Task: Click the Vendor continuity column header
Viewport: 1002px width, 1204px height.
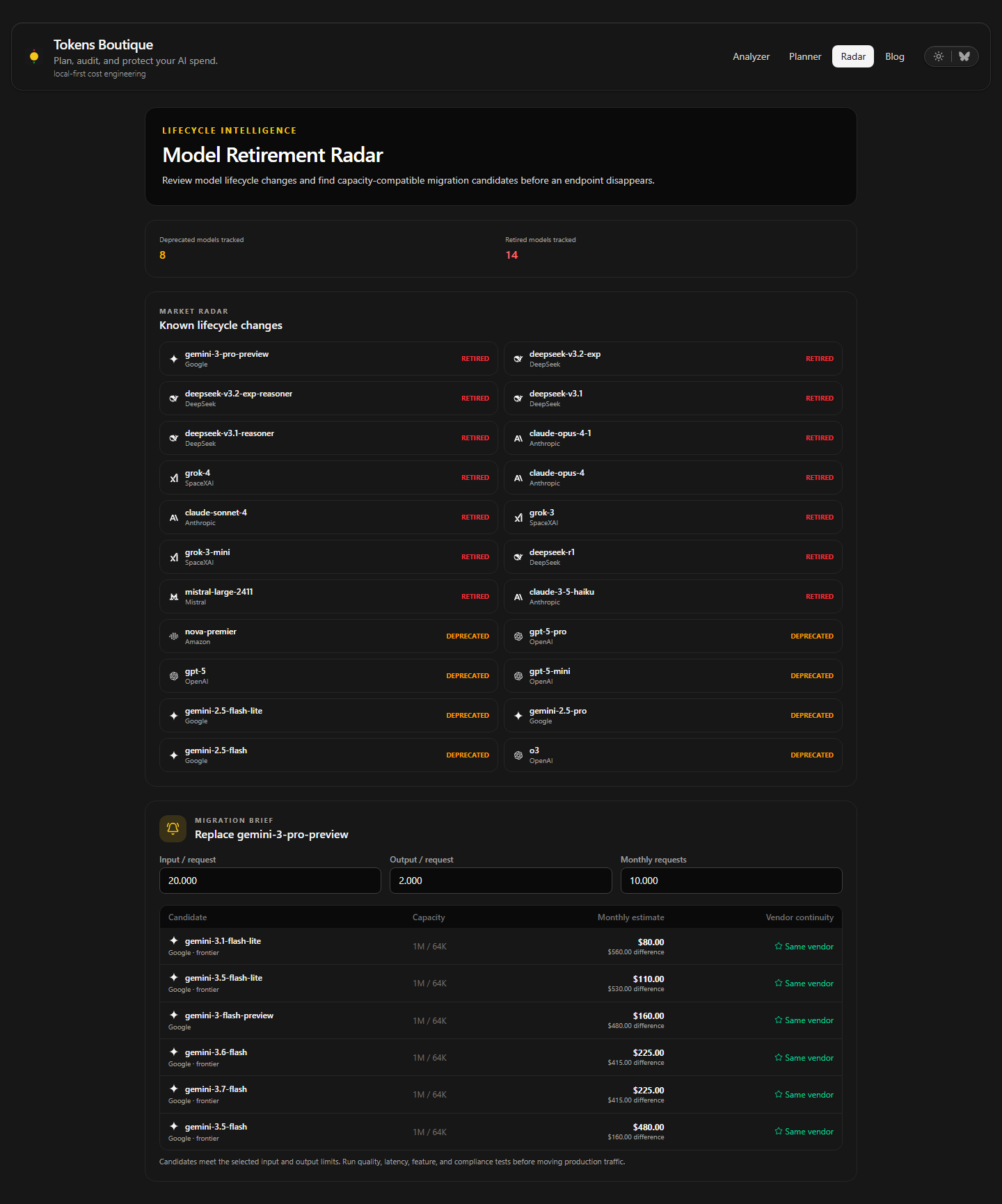Action: point(800,917)
